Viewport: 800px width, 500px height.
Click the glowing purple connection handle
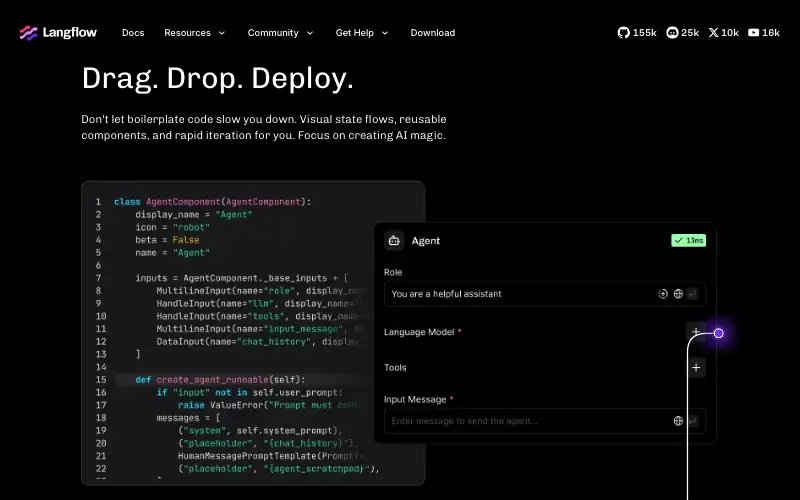[x=718, y=333]
